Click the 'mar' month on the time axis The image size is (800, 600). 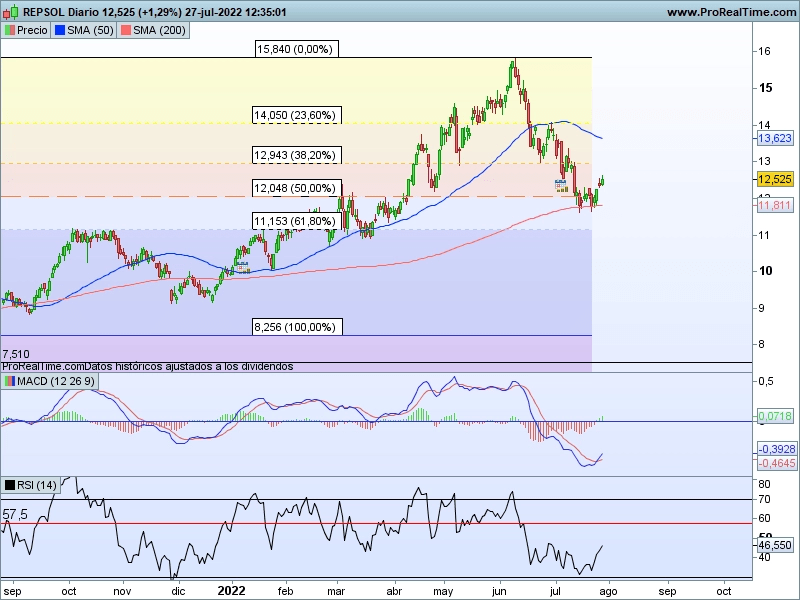coord(336,591)
